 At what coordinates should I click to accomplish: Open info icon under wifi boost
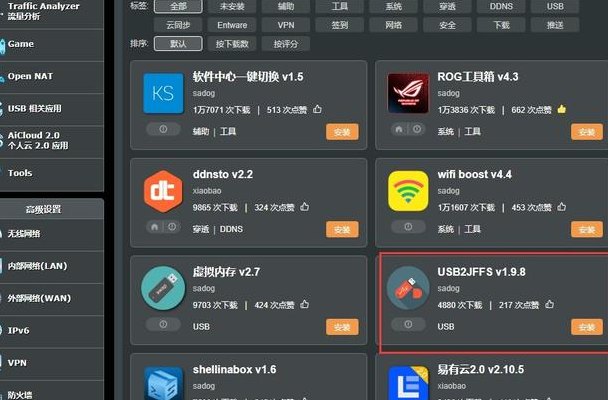click(x=408, y=227)
